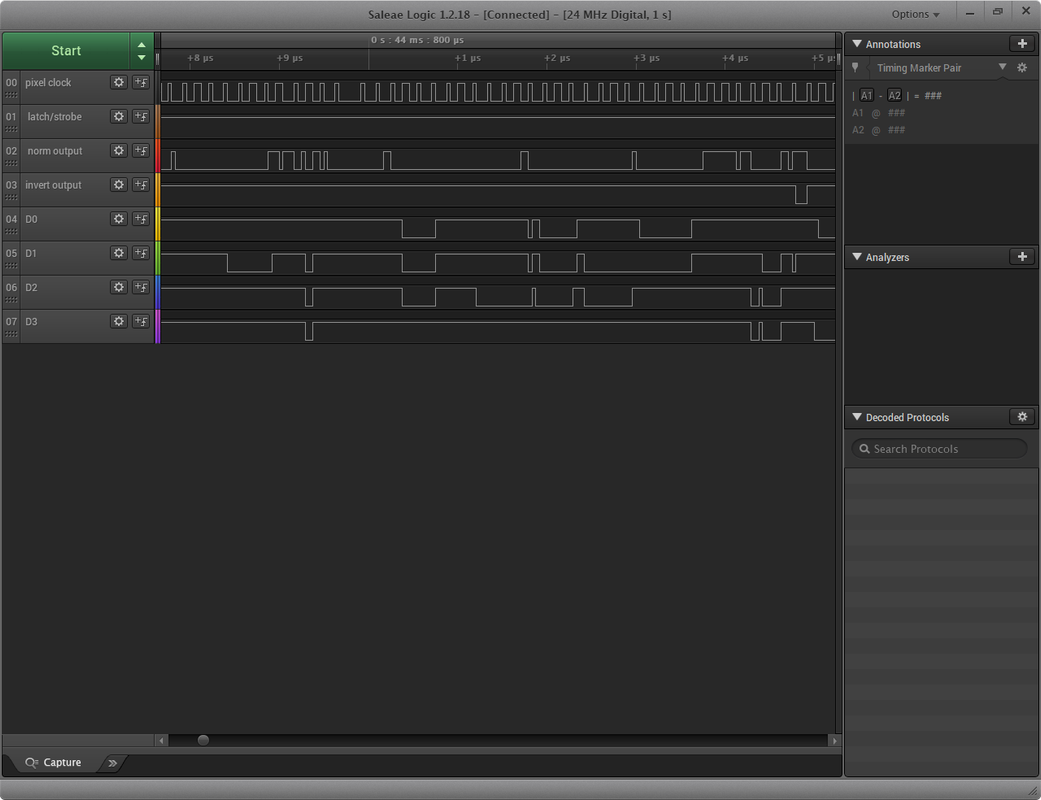Open the Timing Marker Pair dropdown arrow
This screenshot has height=800, width=1041.
click(x=1002, y=67)
